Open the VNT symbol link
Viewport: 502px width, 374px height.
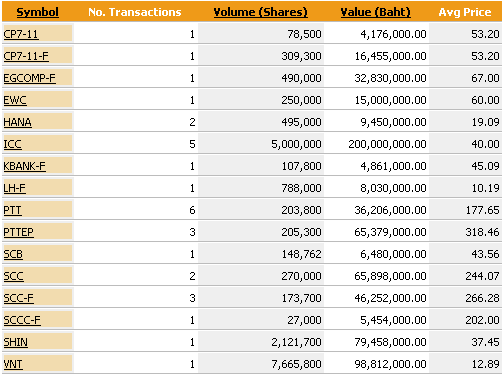tap(13, 364)
